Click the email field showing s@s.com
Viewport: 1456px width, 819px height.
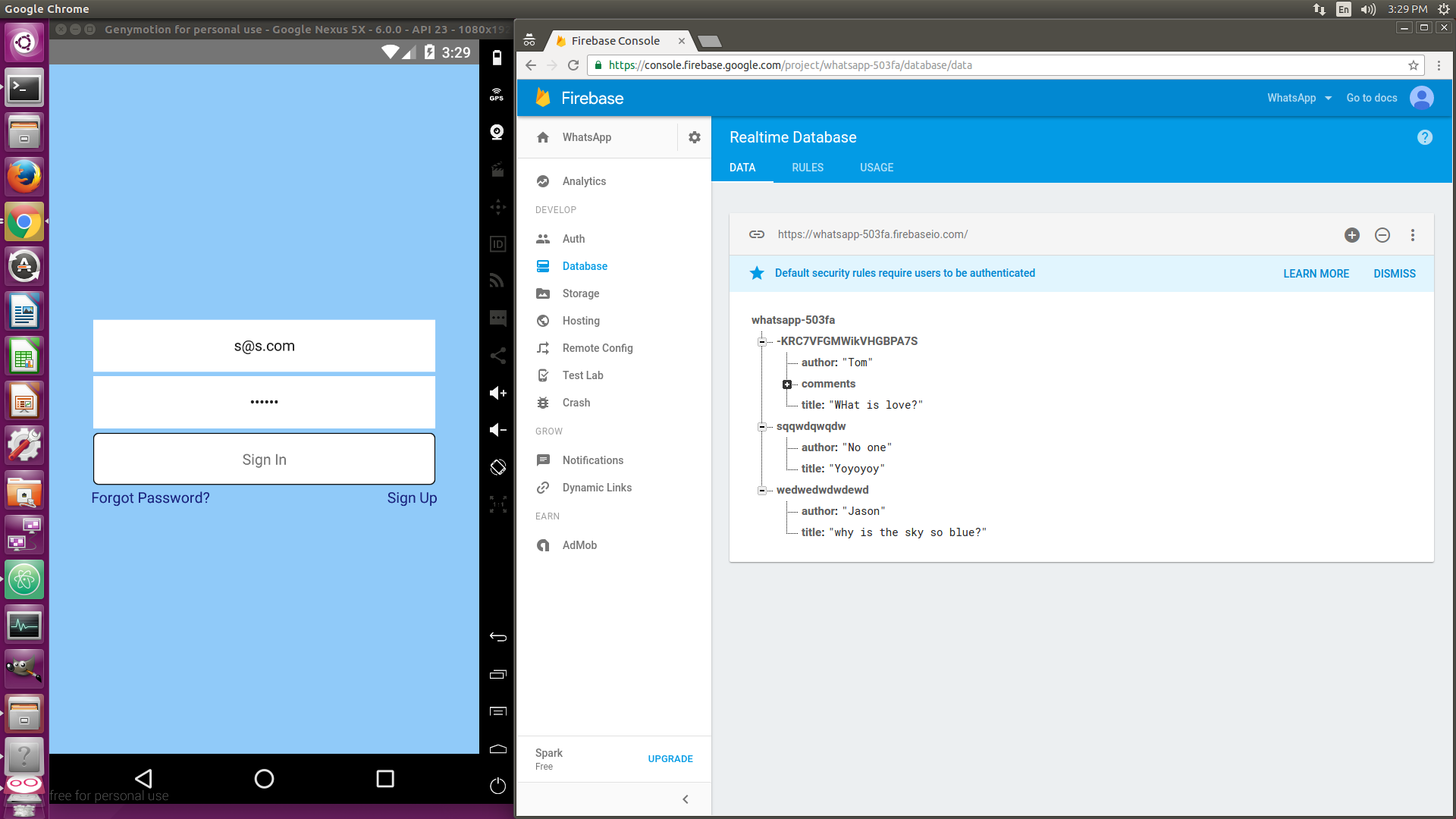(x=264, y=346)
